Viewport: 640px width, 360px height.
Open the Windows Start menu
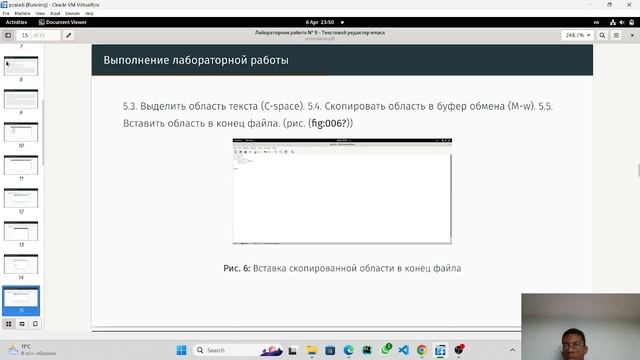point(182,350)
